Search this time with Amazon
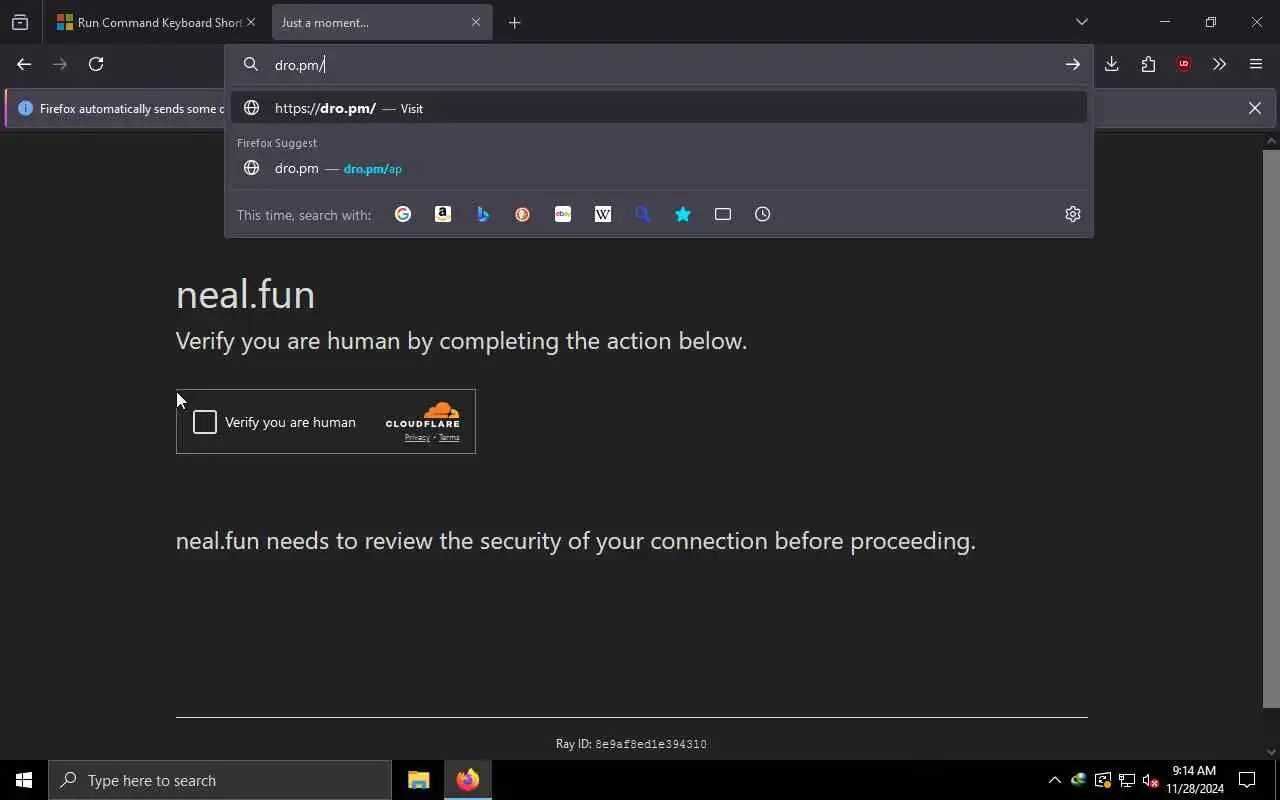The width and height of the screenshot is (1280, 800). (443, 214)
